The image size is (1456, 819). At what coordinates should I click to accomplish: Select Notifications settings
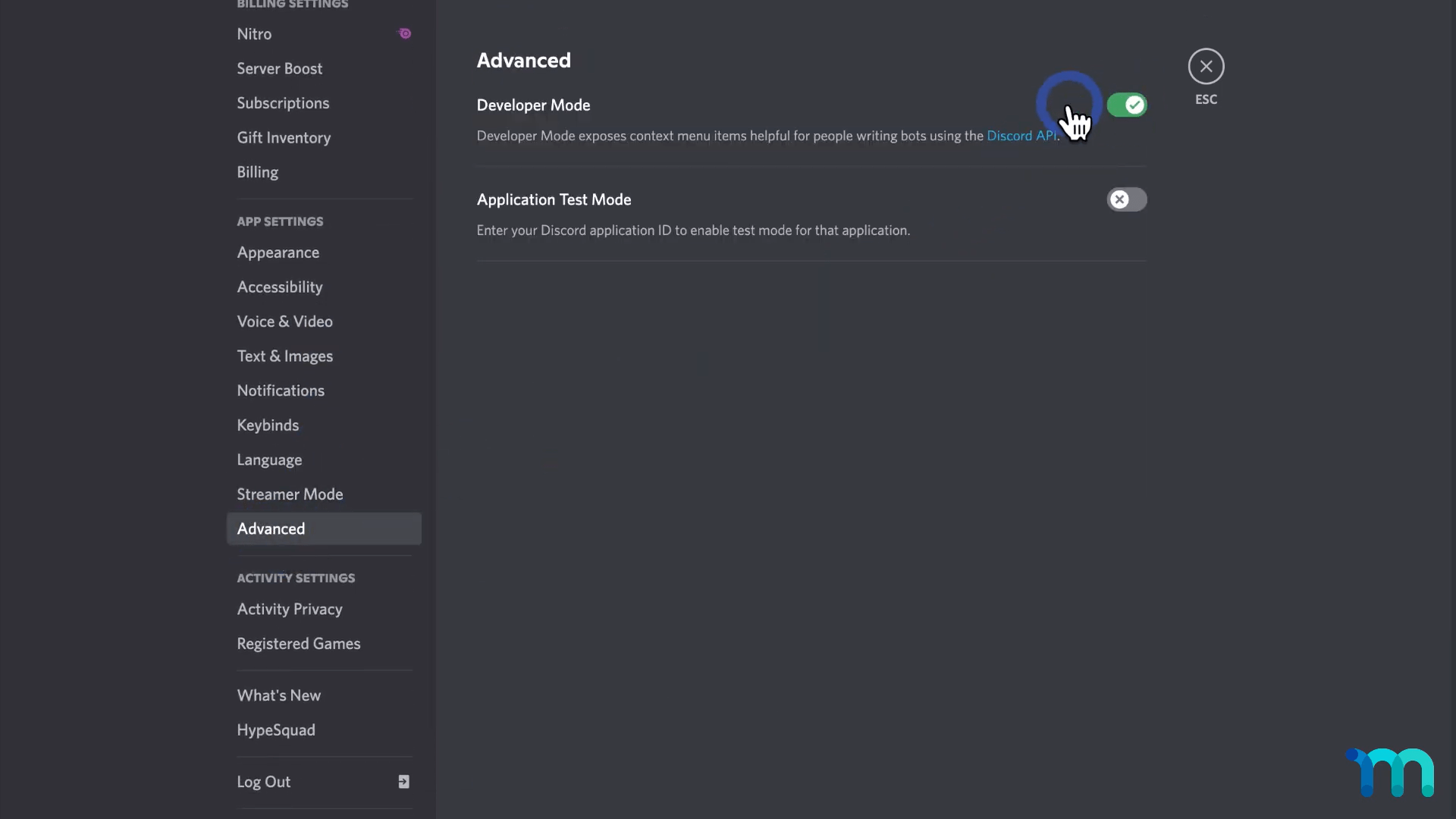[x=280, y=389]
